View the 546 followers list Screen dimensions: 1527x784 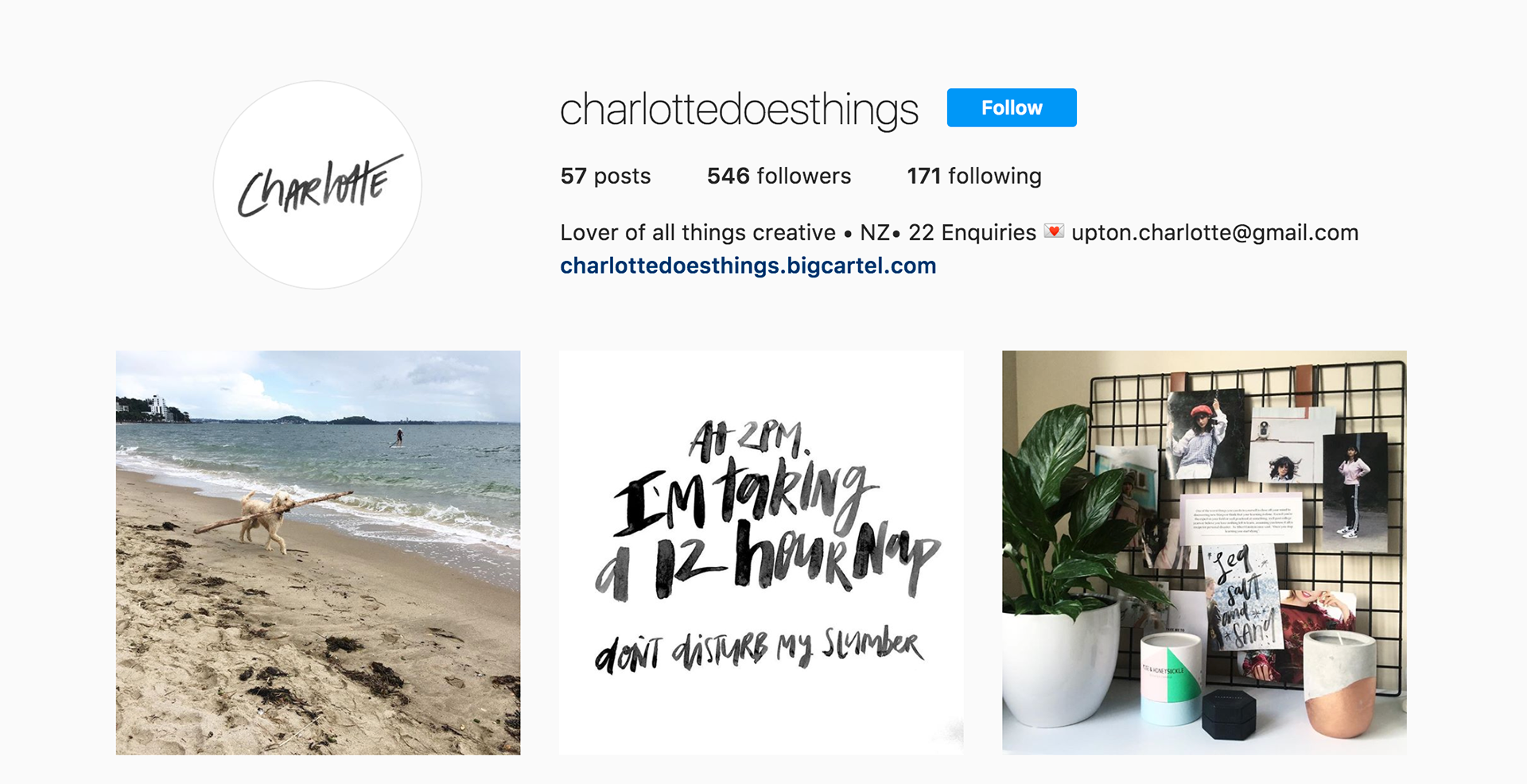click(x=779, y=176)
